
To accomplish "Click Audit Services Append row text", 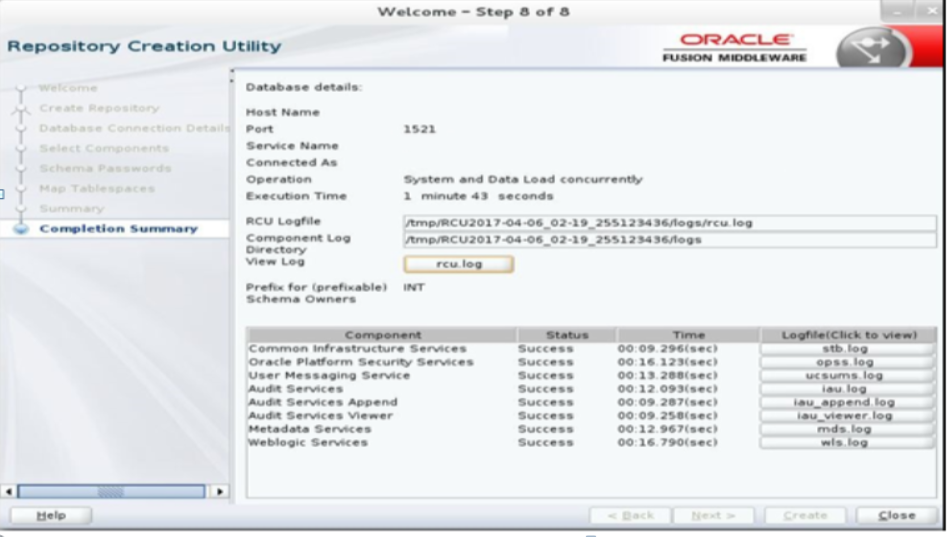I will pos(323,402).
